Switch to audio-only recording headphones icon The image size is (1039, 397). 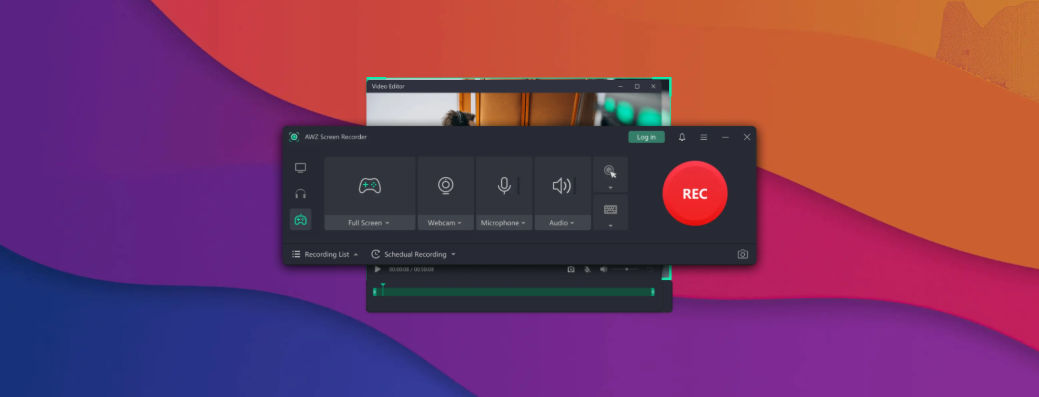click(300, 194)
